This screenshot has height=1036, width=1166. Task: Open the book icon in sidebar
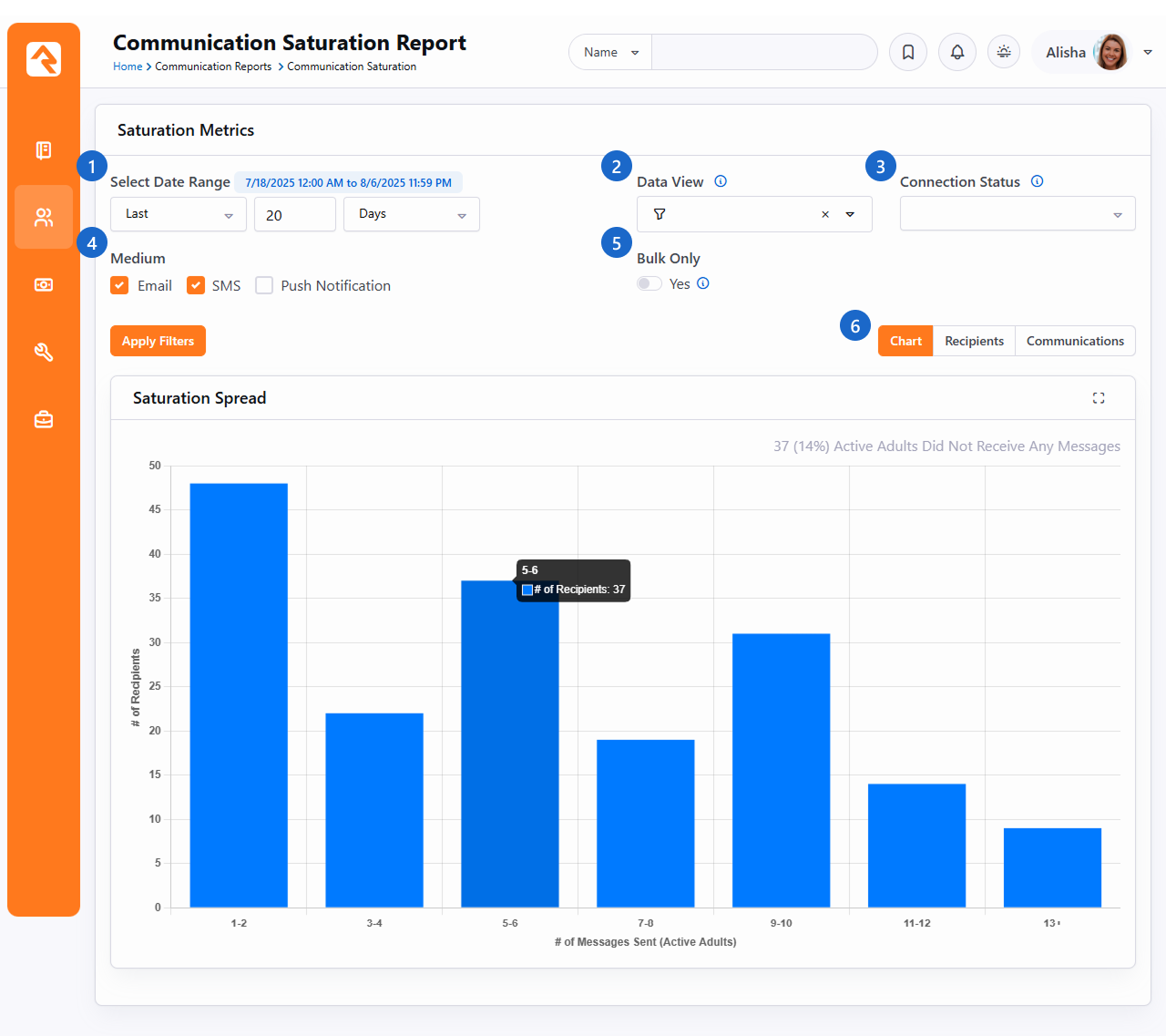(44, 150)
